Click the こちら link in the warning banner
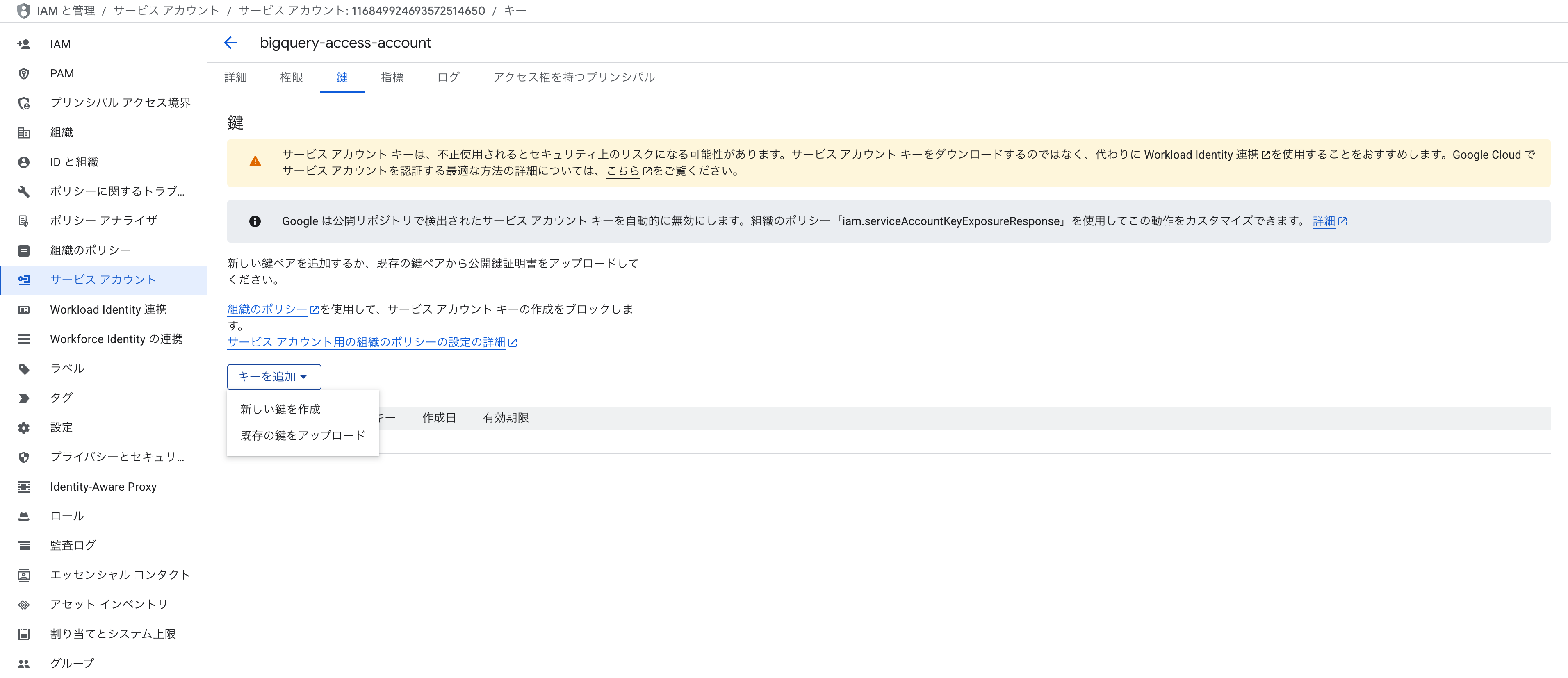This screenshot has width=1568, height=678. [x=623, y=171]
